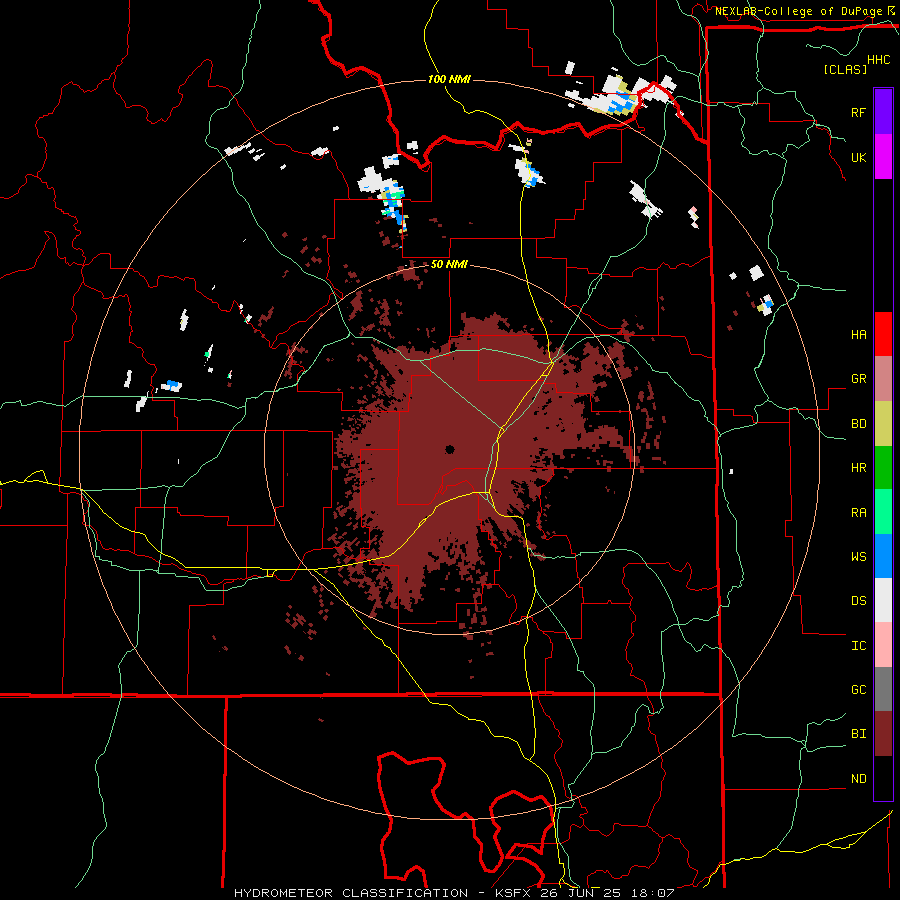The width and height of the screenshot is (900, 900).
Task: Click the UK legend label
Action: click(x=858, y=157)
